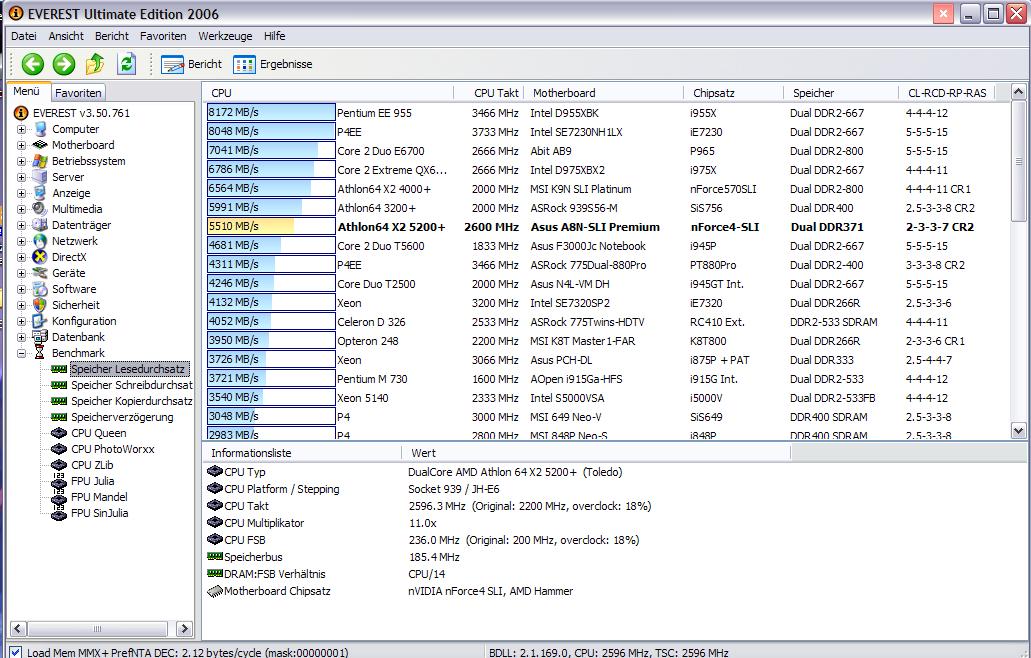Click the green Forward arrow toolbar icon

pyautogui.click(x=64, y=64)
